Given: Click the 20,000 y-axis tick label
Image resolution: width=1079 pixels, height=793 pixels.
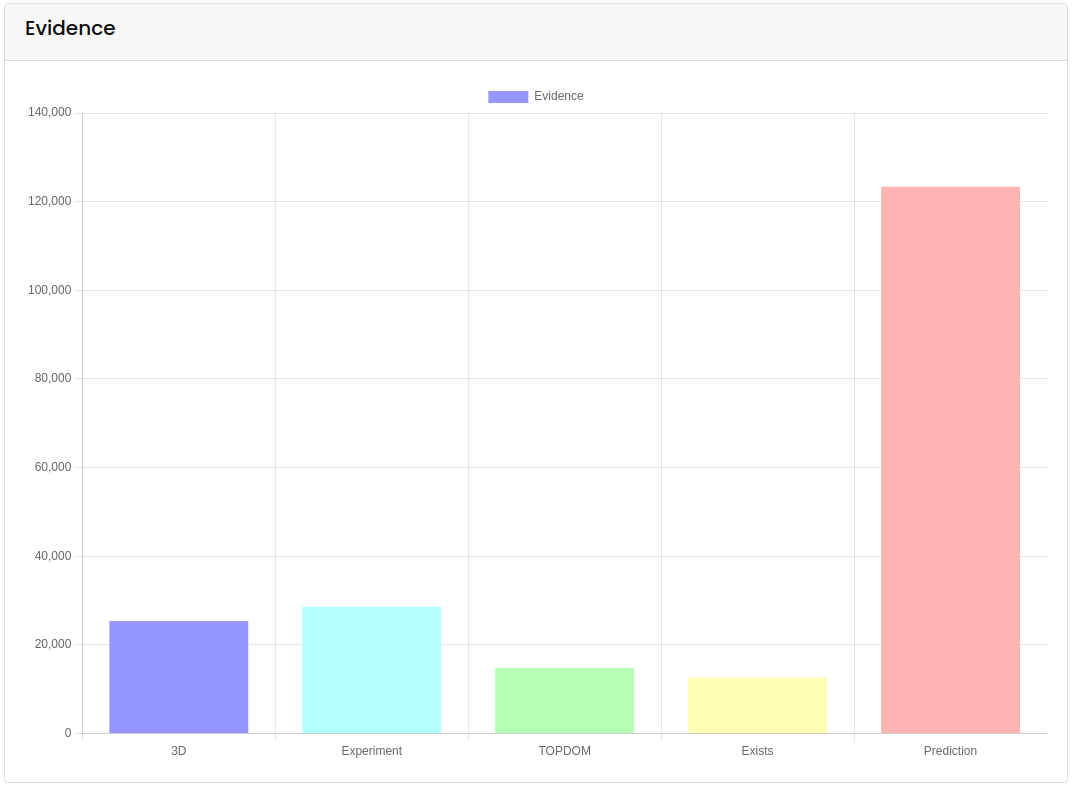Looking at the screenshot, I should click(52, 644).
